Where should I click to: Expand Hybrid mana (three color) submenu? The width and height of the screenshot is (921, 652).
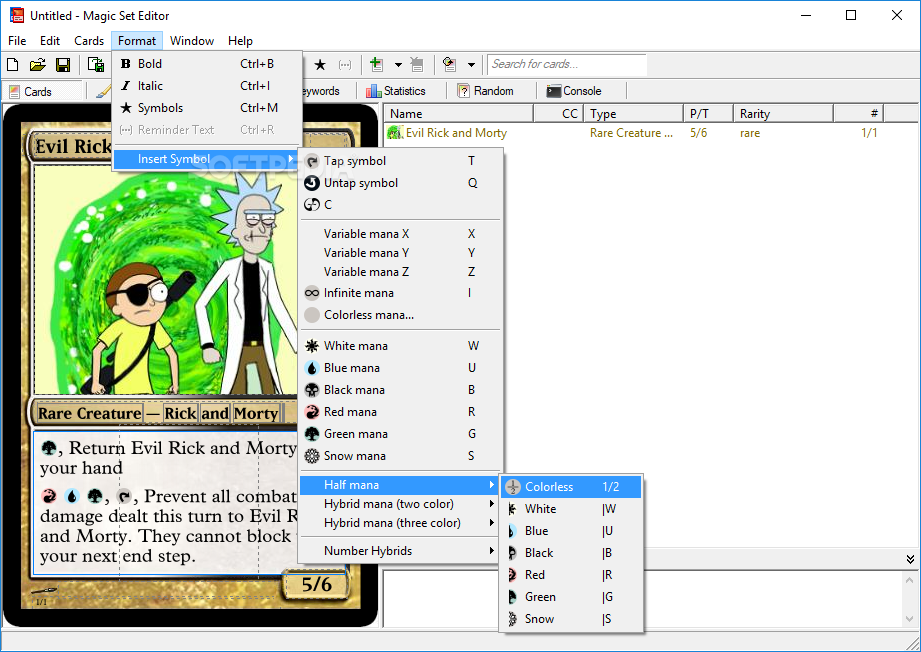click(399, 523)
